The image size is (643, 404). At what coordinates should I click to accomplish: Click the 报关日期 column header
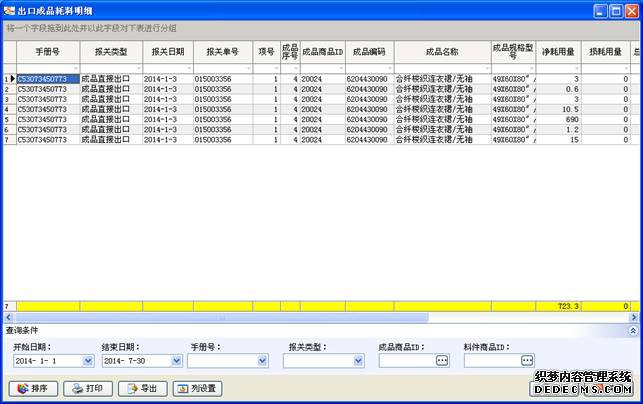point(167,51)
